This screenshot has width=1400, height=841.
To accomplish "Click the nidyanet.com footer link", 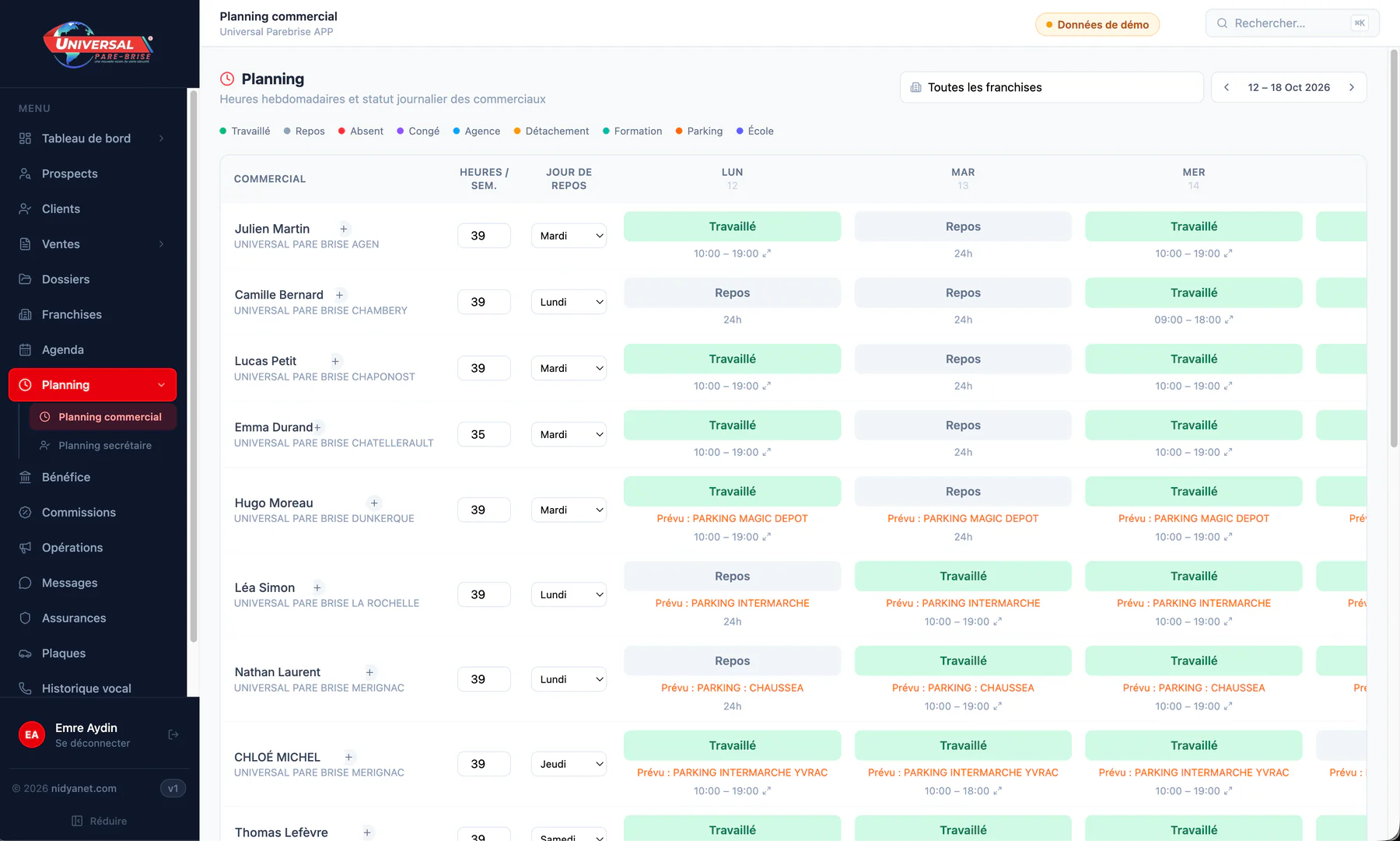I will [x=84, y=789].
